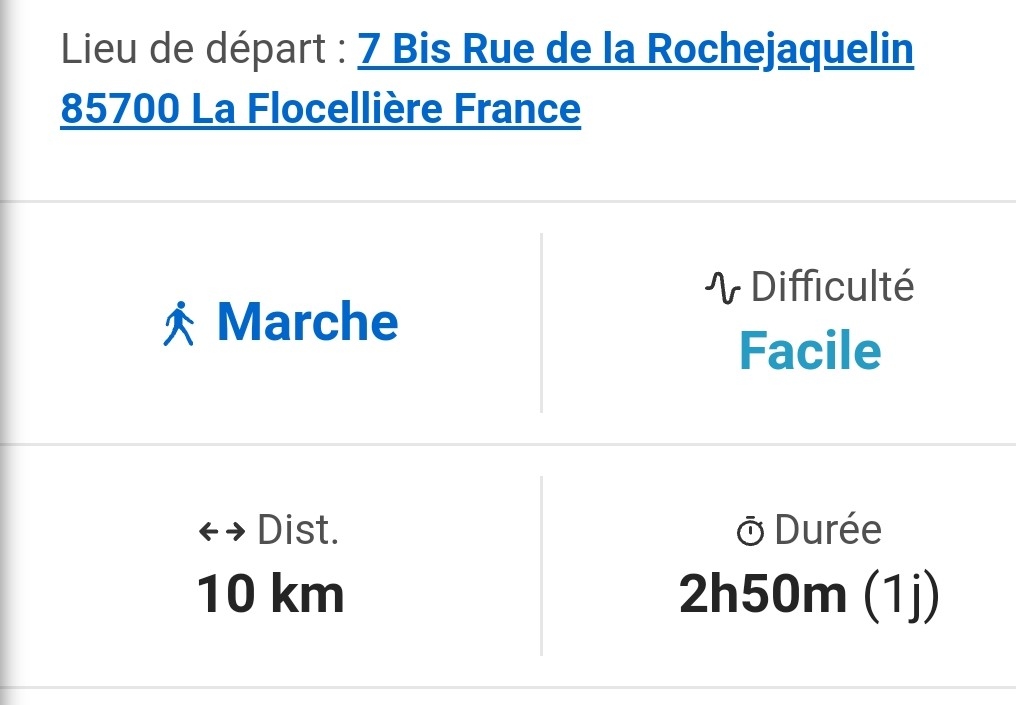This screenshot has width=1016, height=705.
Task: Click the 10 km distance value
Action: [x=270, y=594]
